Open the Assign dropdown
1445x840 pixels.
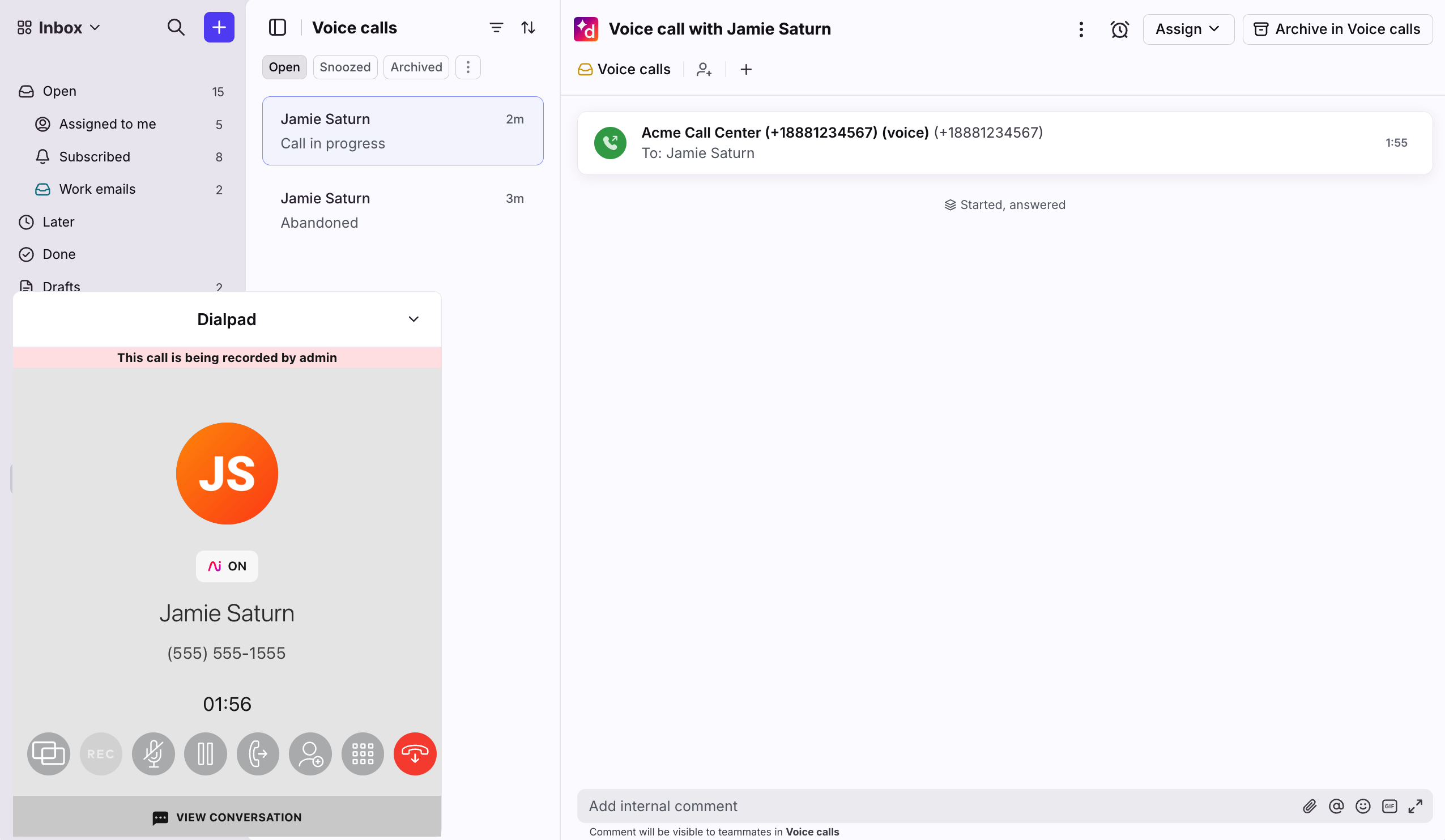coord(1187,29)
